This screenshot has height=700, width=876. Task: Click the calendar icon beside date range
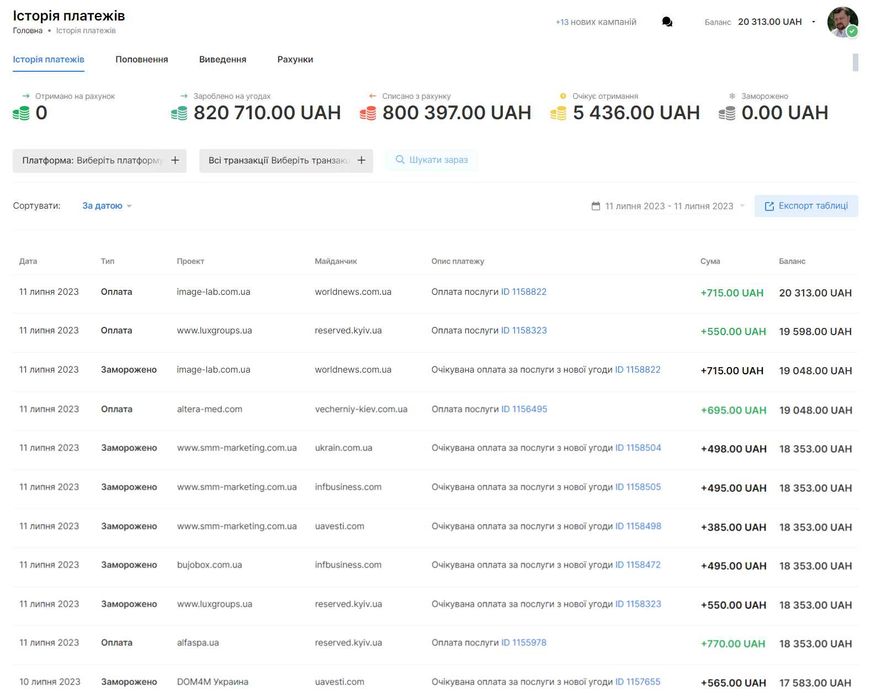[x=596, y=206]
